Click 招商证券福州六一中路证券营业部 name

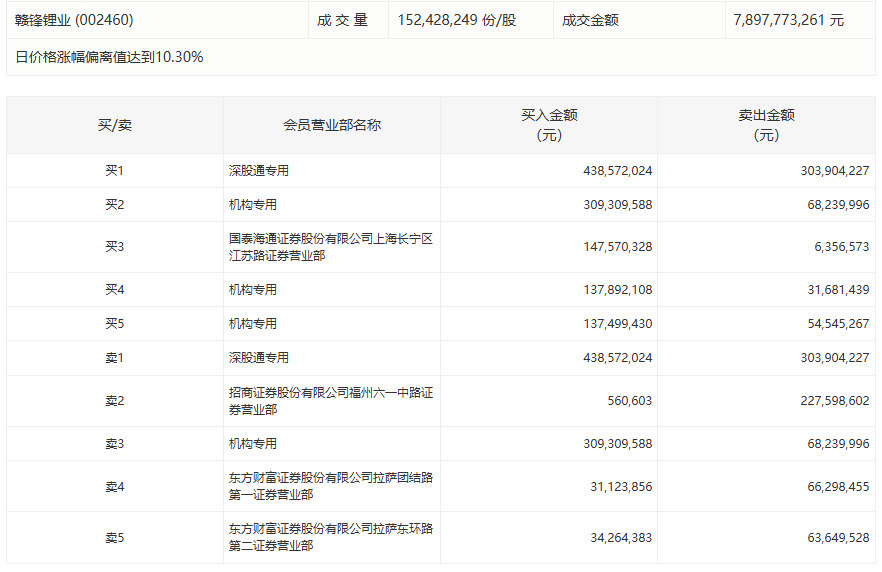click(x=331, y=401)
